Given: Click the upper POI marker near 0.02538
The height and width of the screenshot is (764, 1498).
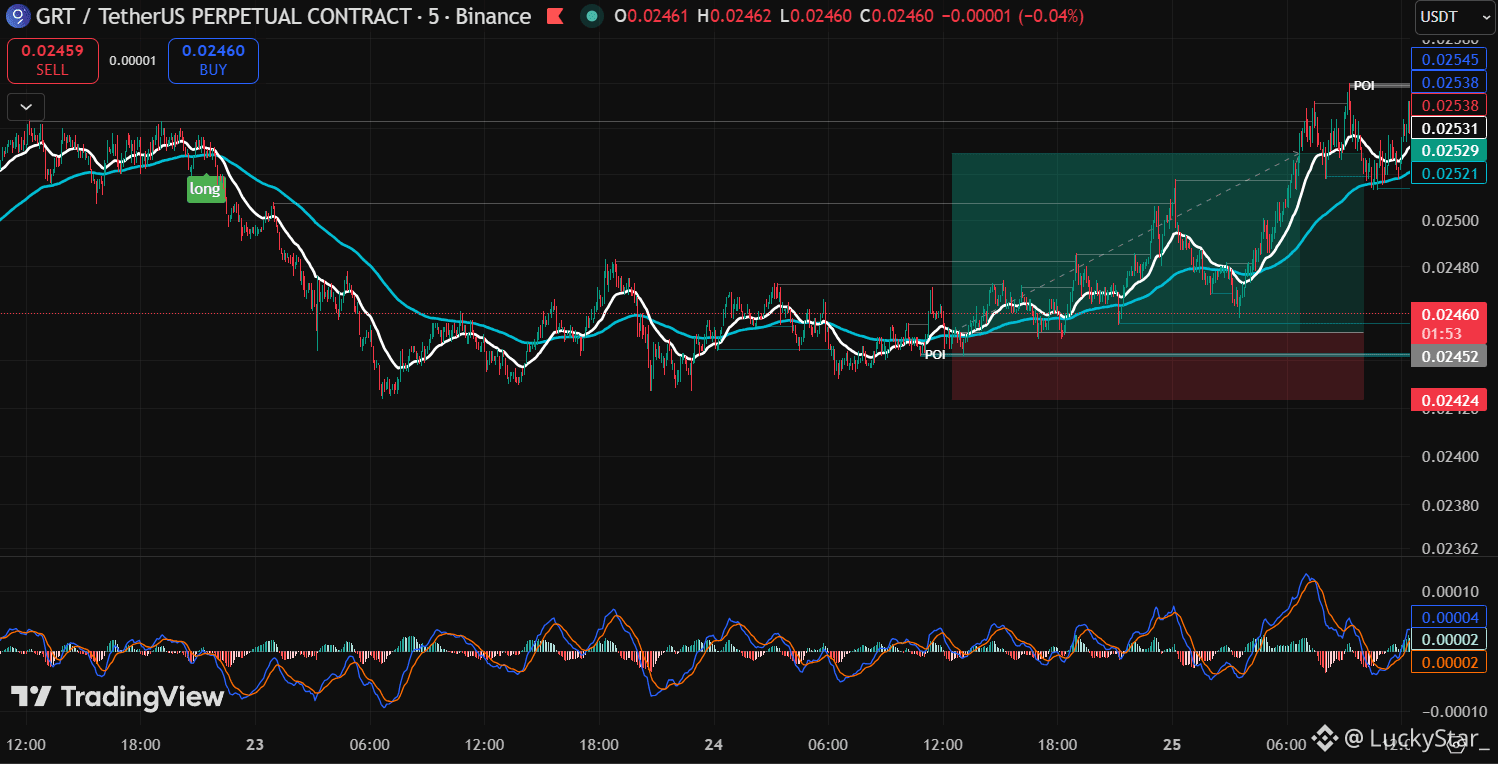Looking at the screenshot, I should (1364, 86).
